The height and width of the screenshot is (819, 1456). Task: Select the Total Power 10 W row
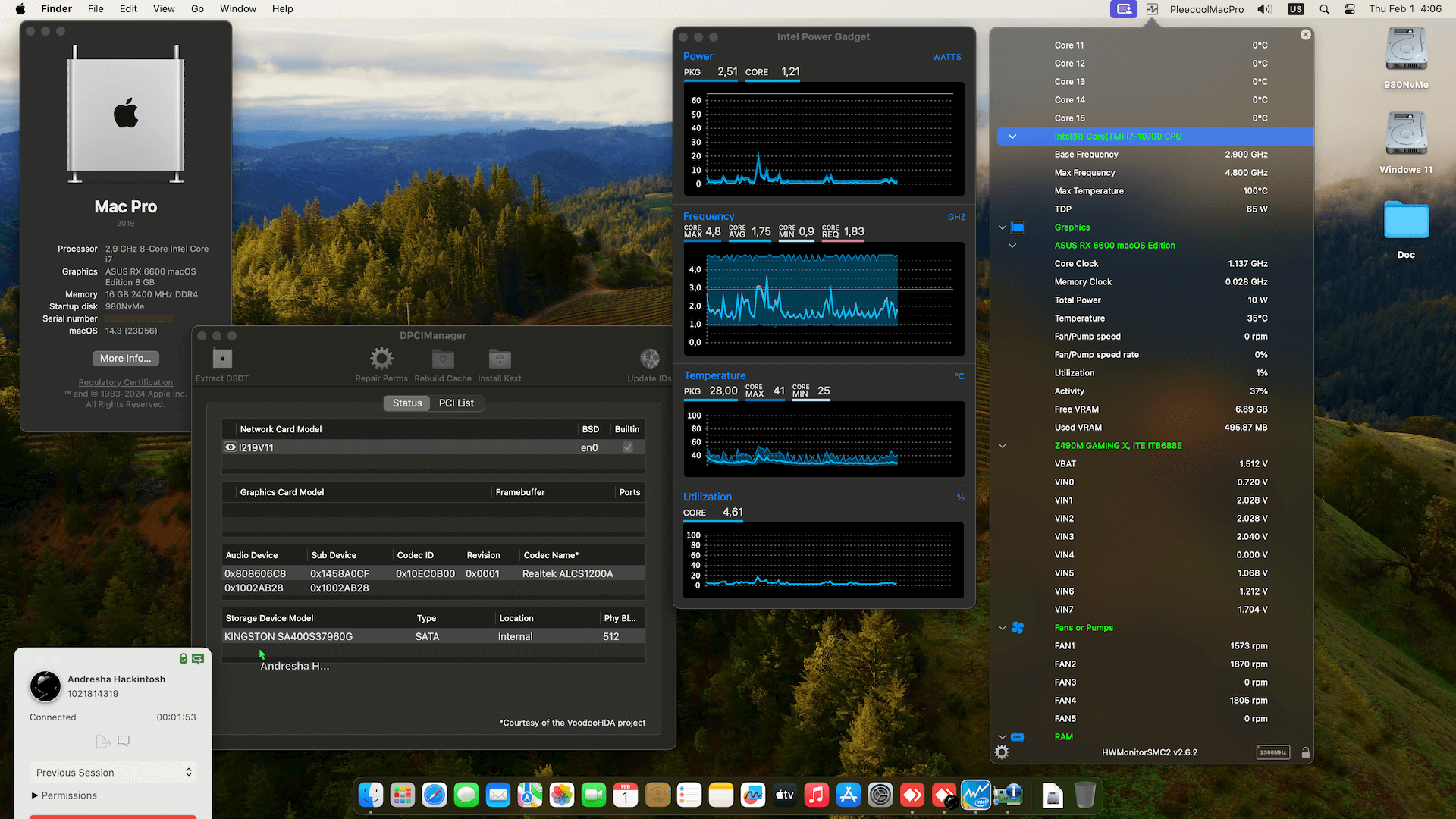pyautogui.click(x=1156, y=300)
